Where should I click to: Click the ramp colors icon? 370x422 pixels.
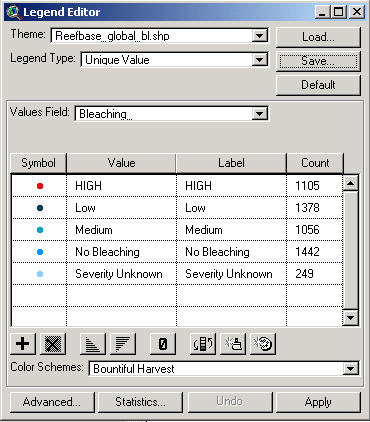233,344
